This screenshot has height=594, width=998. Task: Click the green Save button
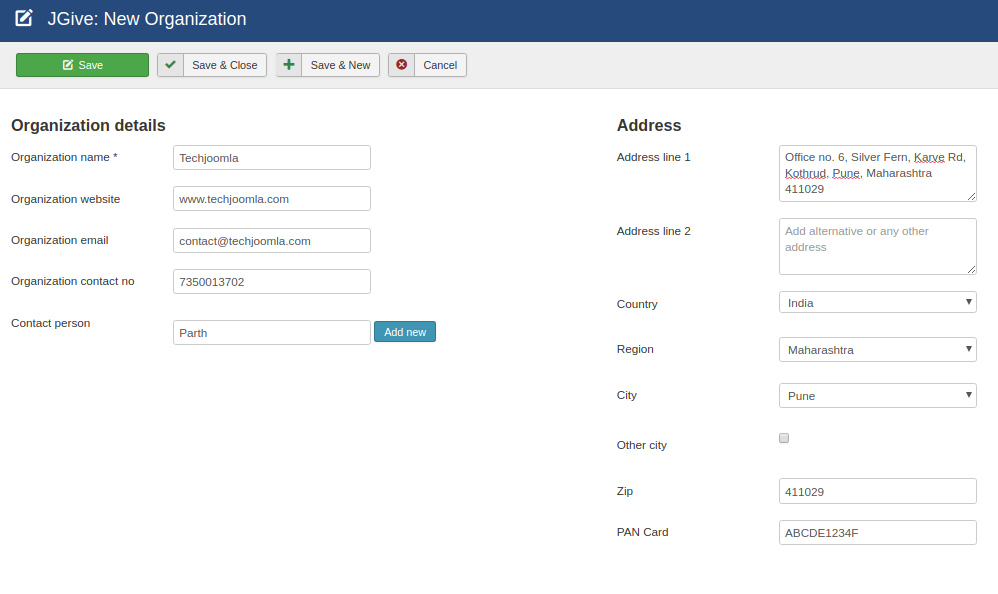point(82,65)
